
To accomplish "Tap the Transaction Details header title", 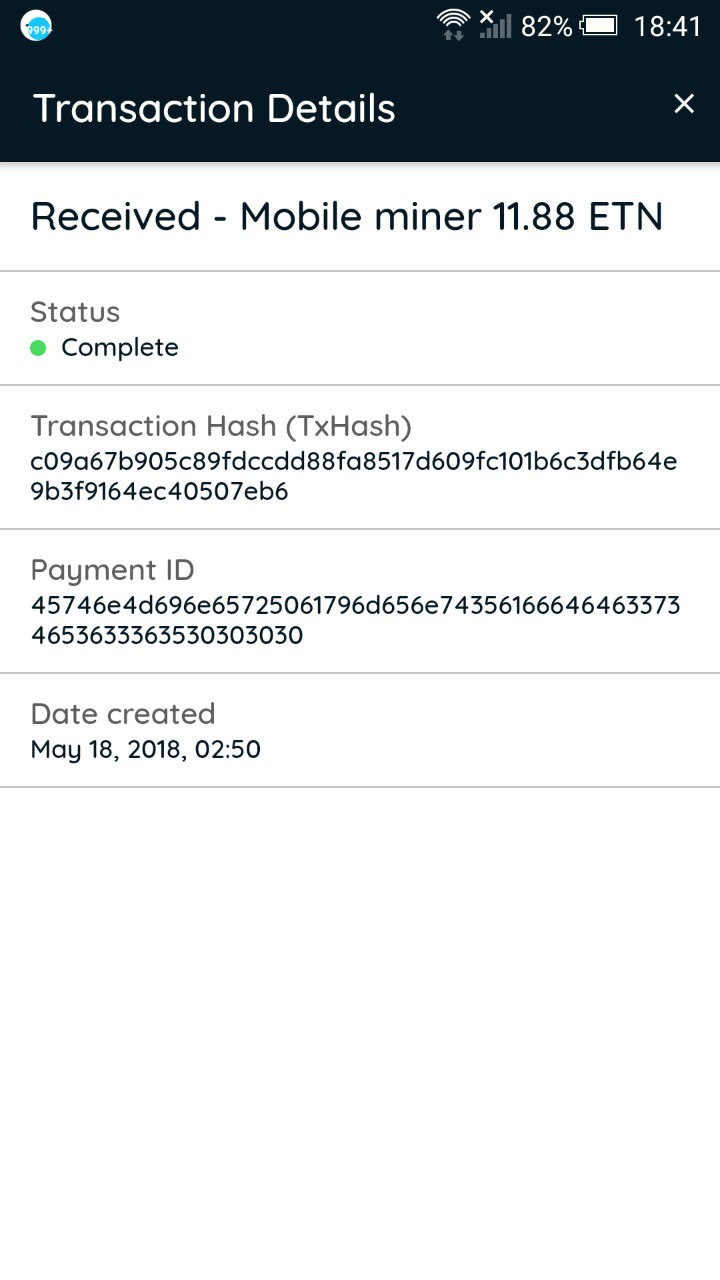I will (214, 108).
